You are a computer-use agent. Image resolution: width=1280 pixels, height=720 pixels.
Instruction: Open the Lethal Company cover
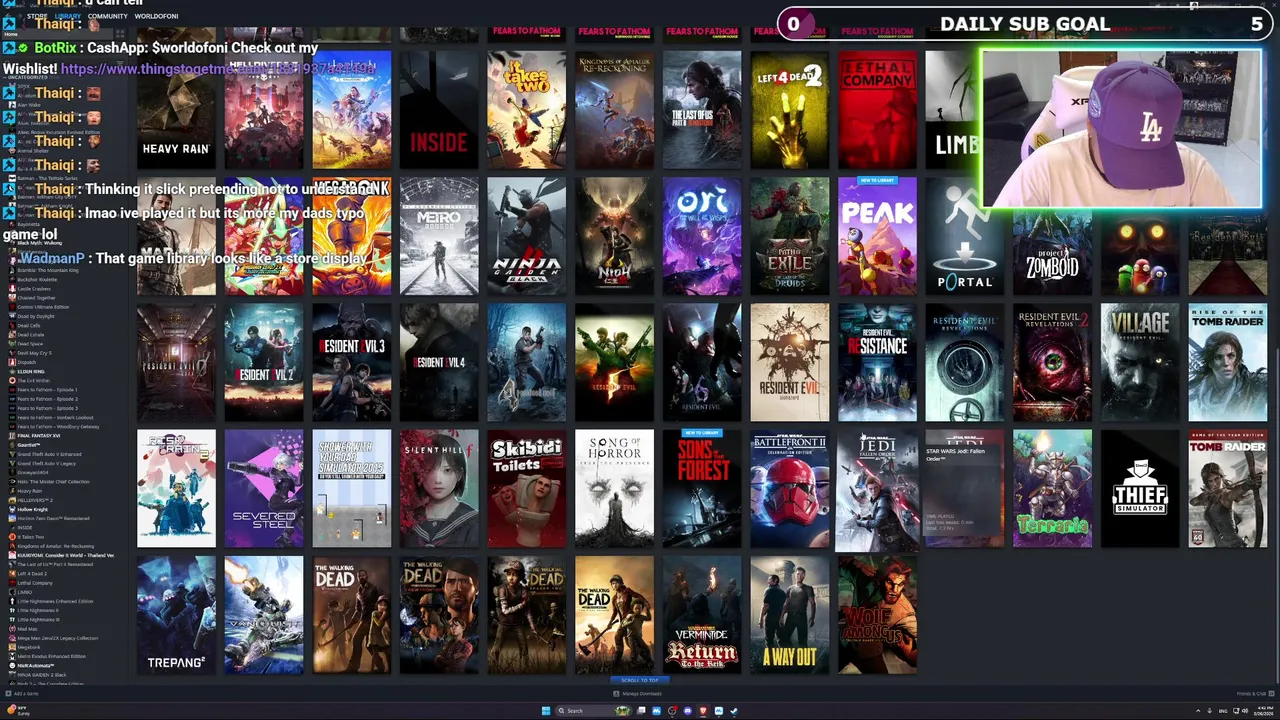(877, 109)
